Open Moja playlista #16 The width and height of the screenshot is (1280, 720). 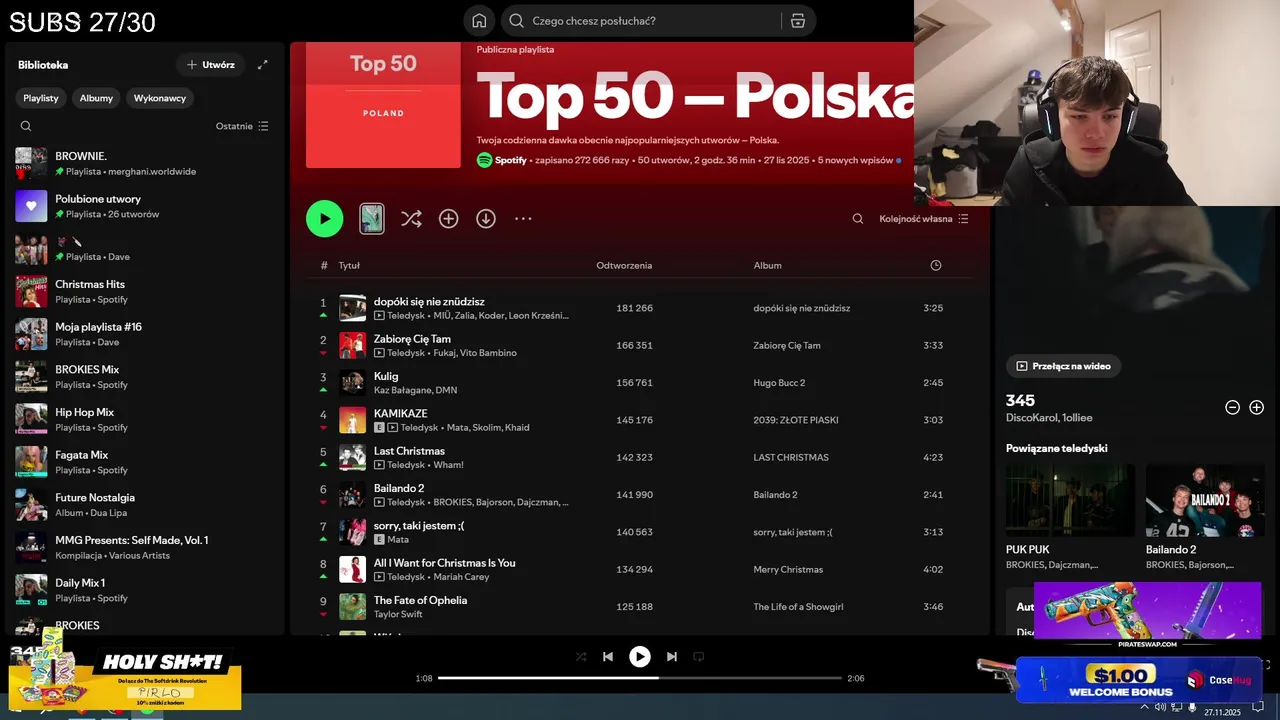[x=145, y=334]
